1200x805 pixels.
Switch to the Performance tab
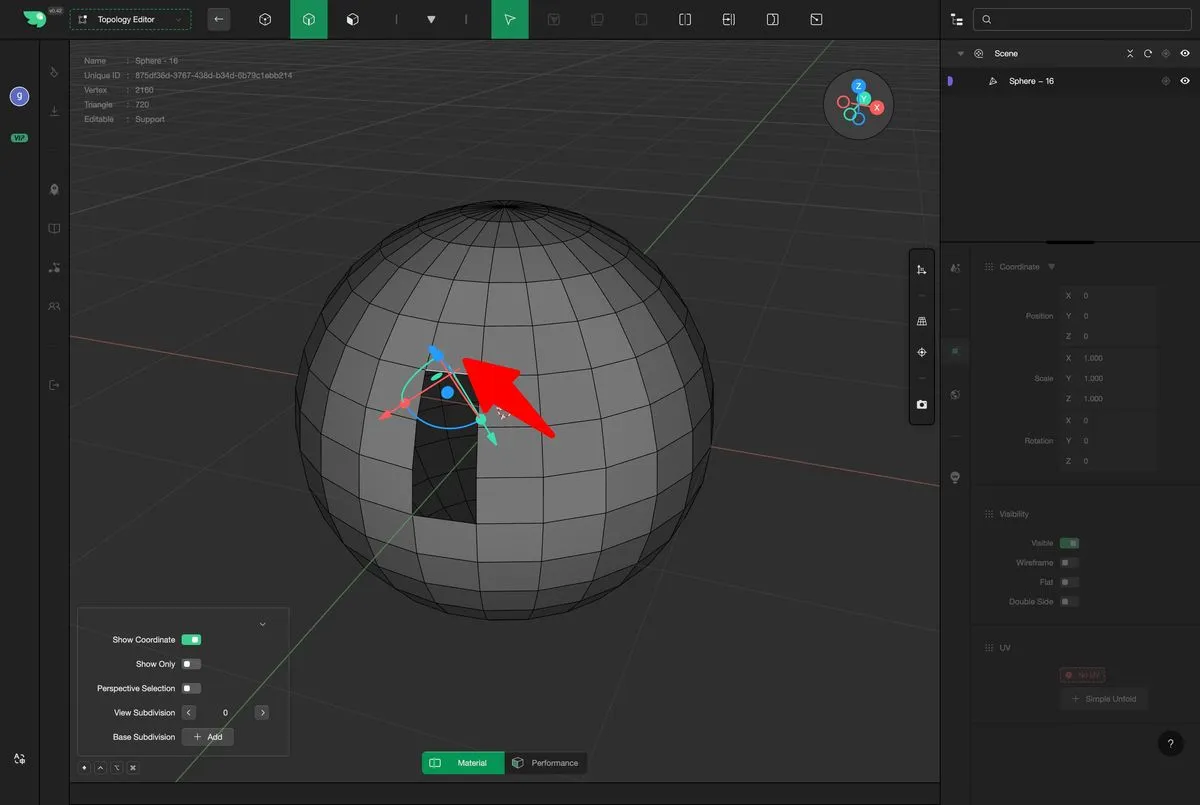click(545, 763)
